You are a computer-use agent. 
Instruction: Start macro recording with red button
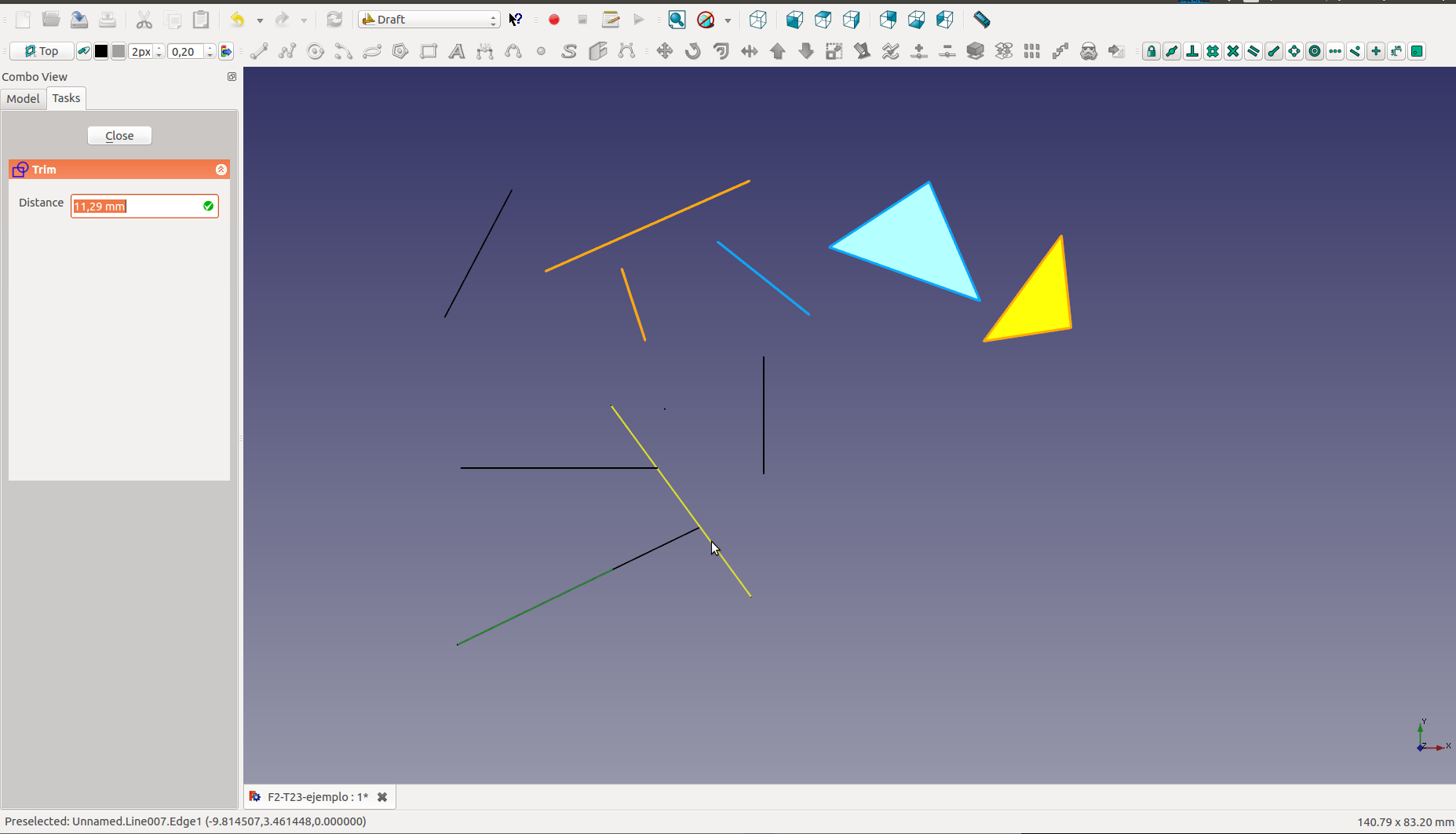click(x=554, y=20)
